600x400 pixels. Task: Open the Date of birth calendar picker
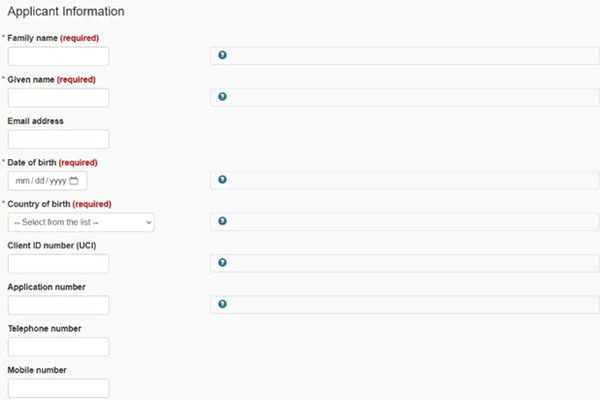pos(74,181)
